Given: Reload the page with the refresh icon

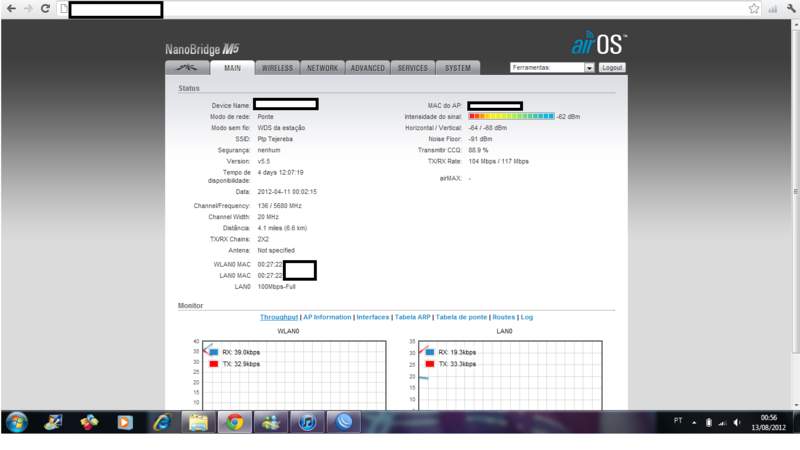Looking at the screenshot, I should click(x=45, y=9).
